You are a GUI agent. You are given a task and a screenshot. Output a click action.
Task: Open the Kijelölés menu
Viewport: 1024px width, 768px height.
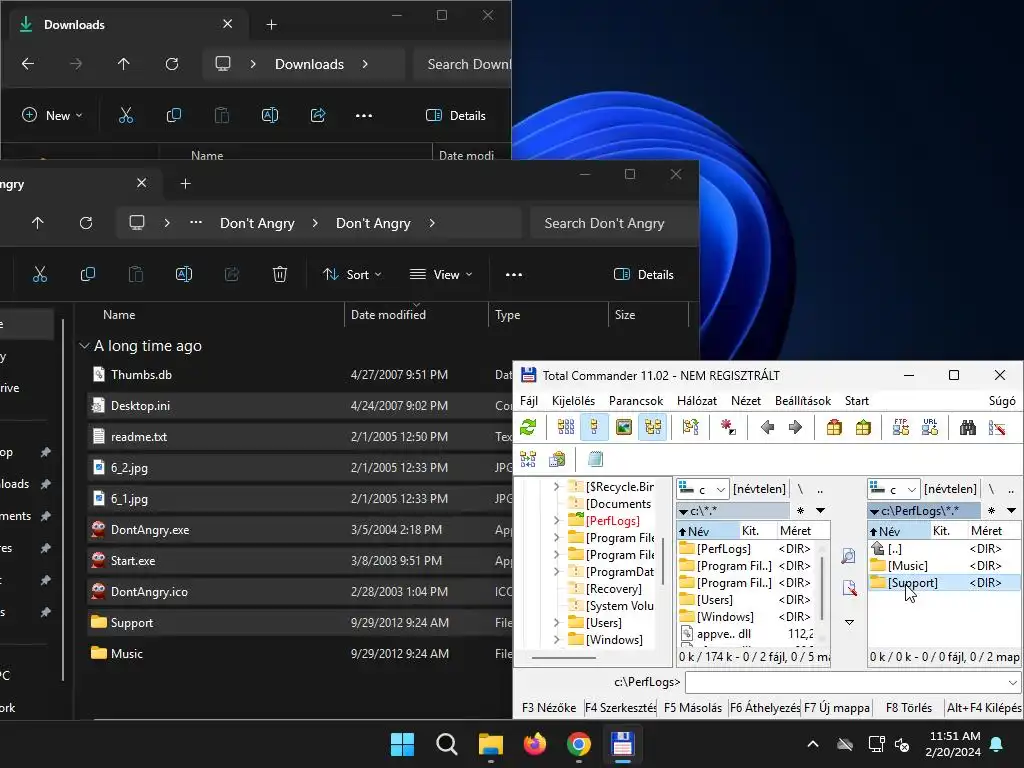(x=573, y=401)
